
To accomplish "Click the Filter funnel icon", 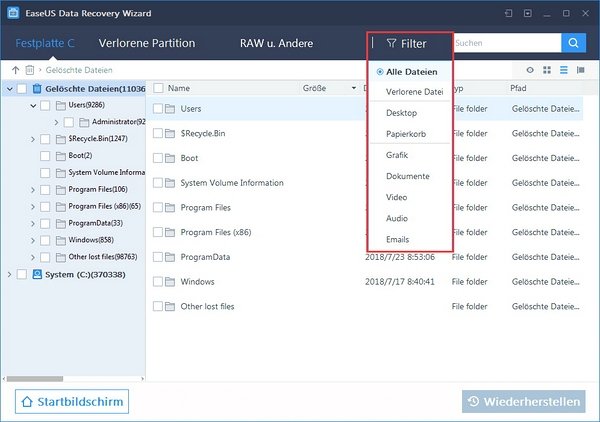I will (391, 43).
